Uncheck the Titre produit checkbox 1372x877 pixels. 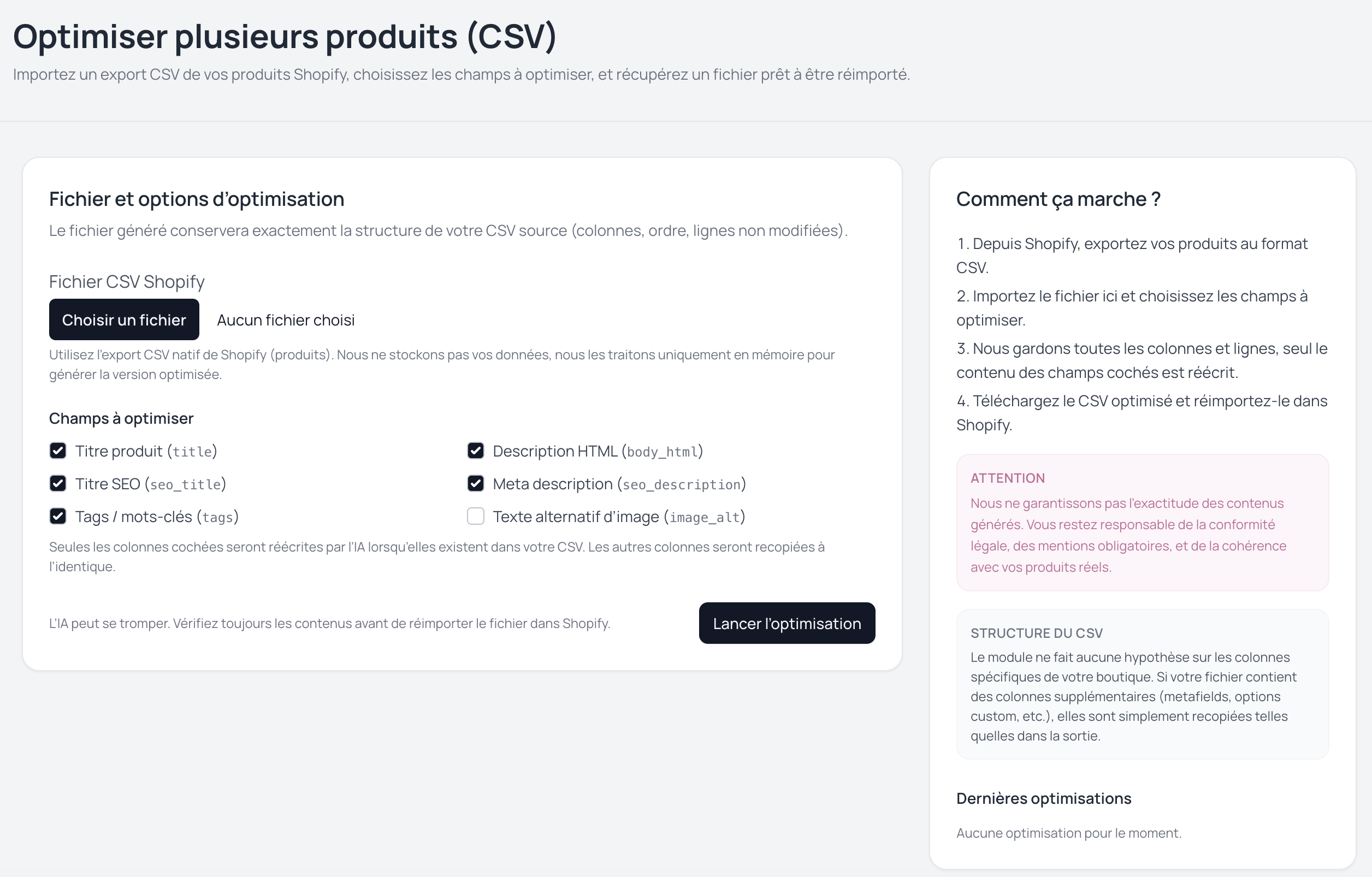57,451
